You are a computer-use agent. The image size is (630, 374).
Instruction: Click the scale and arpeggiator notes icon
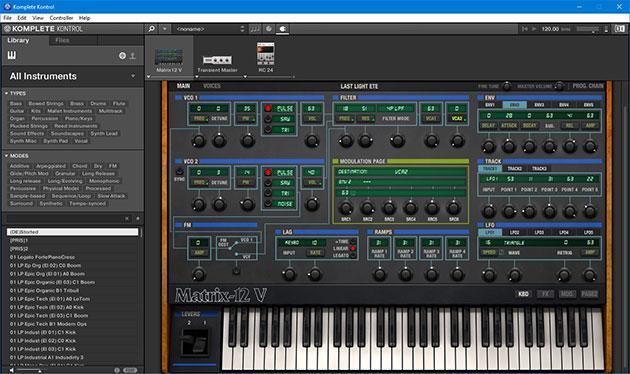click(x=255, y=29)
